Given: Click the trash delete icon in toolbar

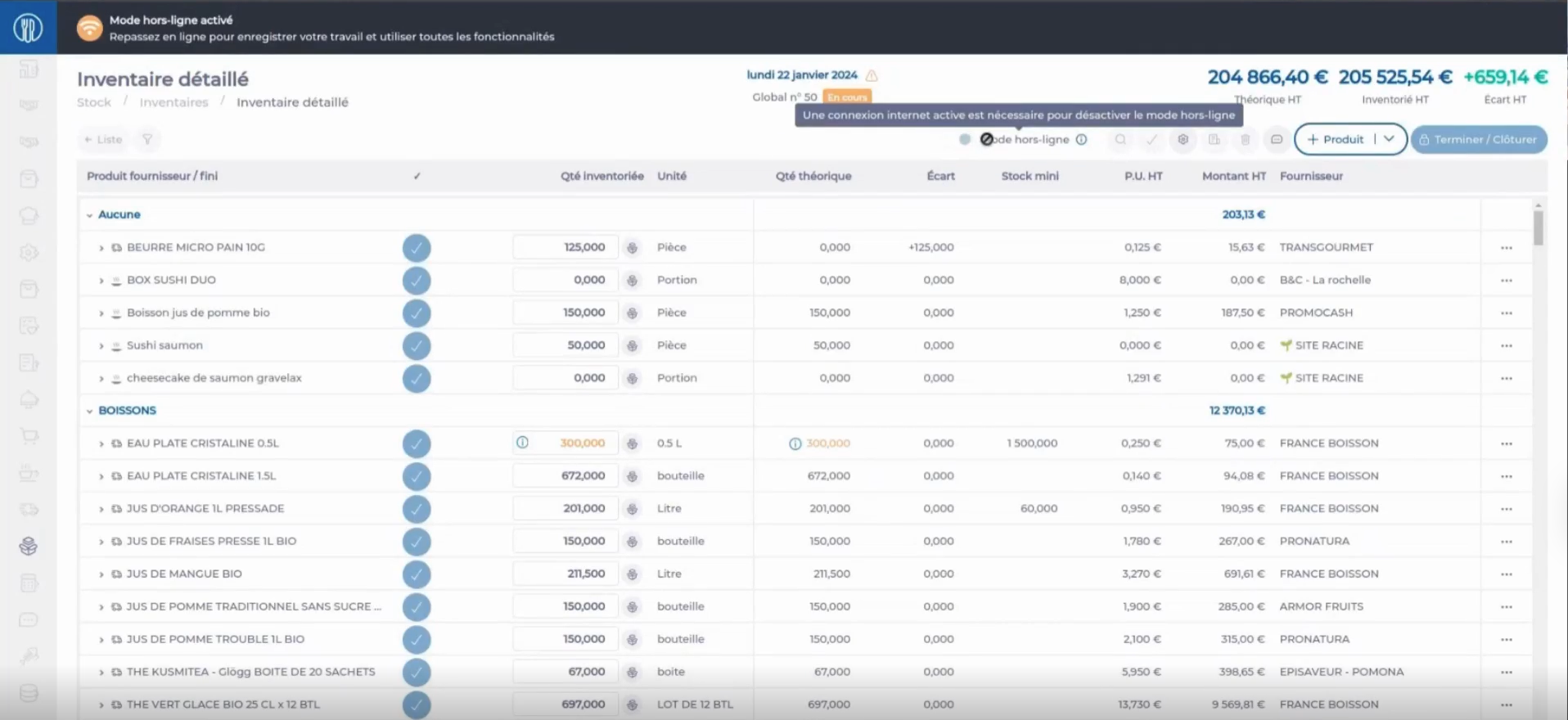Looking at the screenshot, I should [1245, 140].
